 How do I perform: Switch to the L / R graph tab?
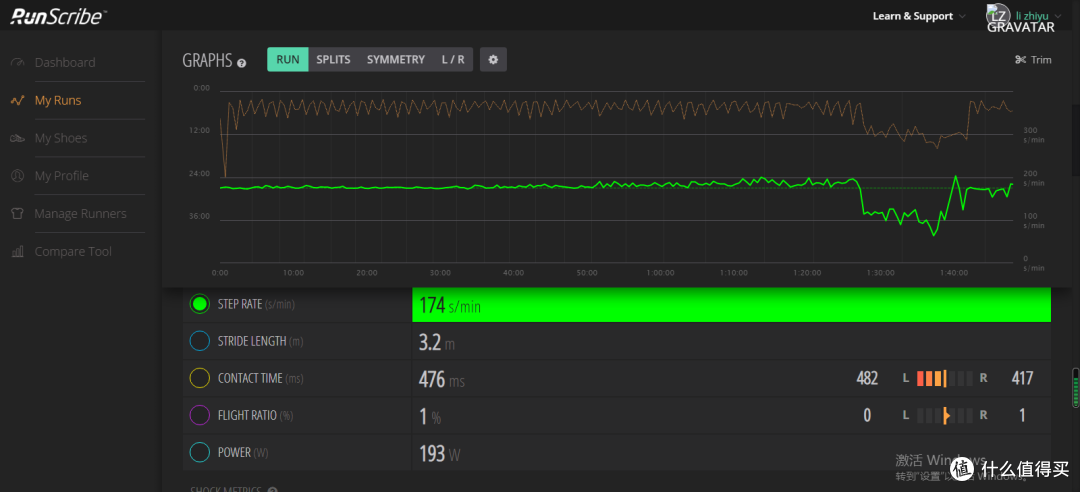pos(453,60)
